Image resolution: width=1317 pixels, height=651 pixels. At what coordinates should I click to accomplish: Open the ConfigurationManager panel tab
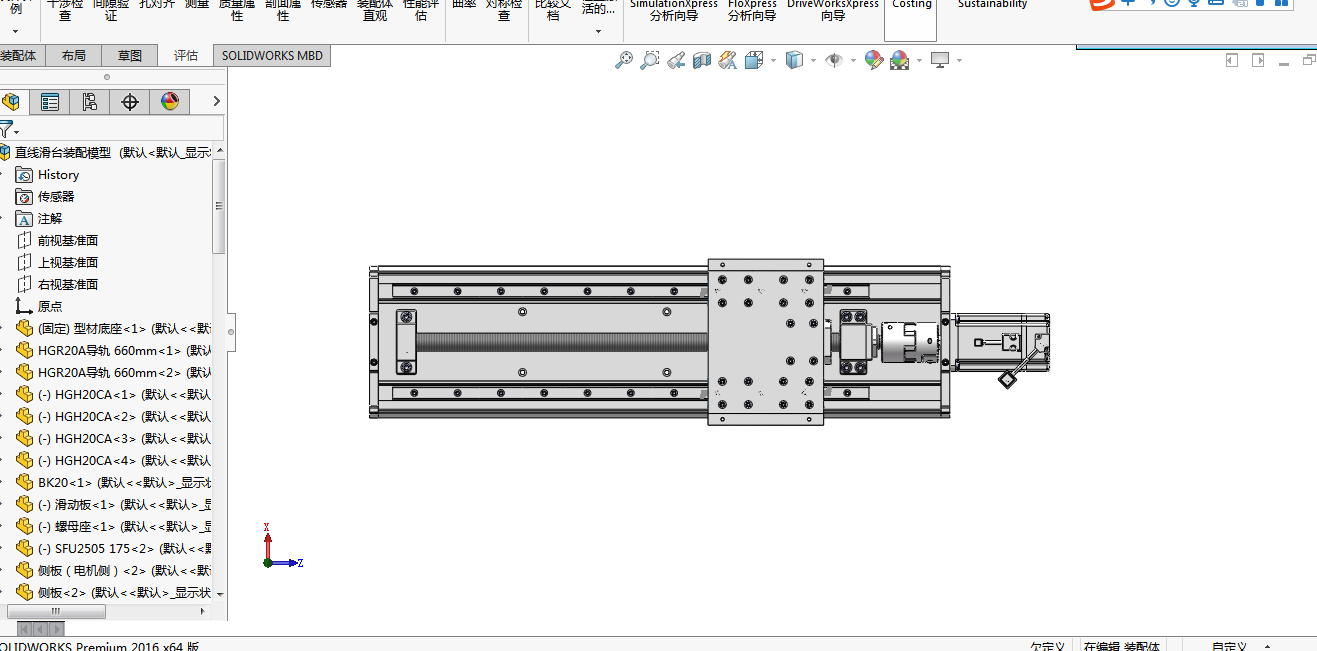pos(89,102)
